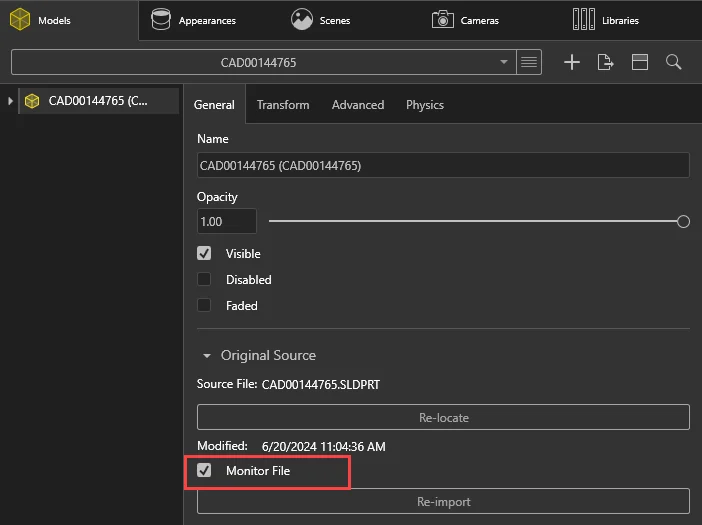Image resolution: width=702 pixels, height=525 pixels.
Task: Click the import file icon
Action: point(605,62)
